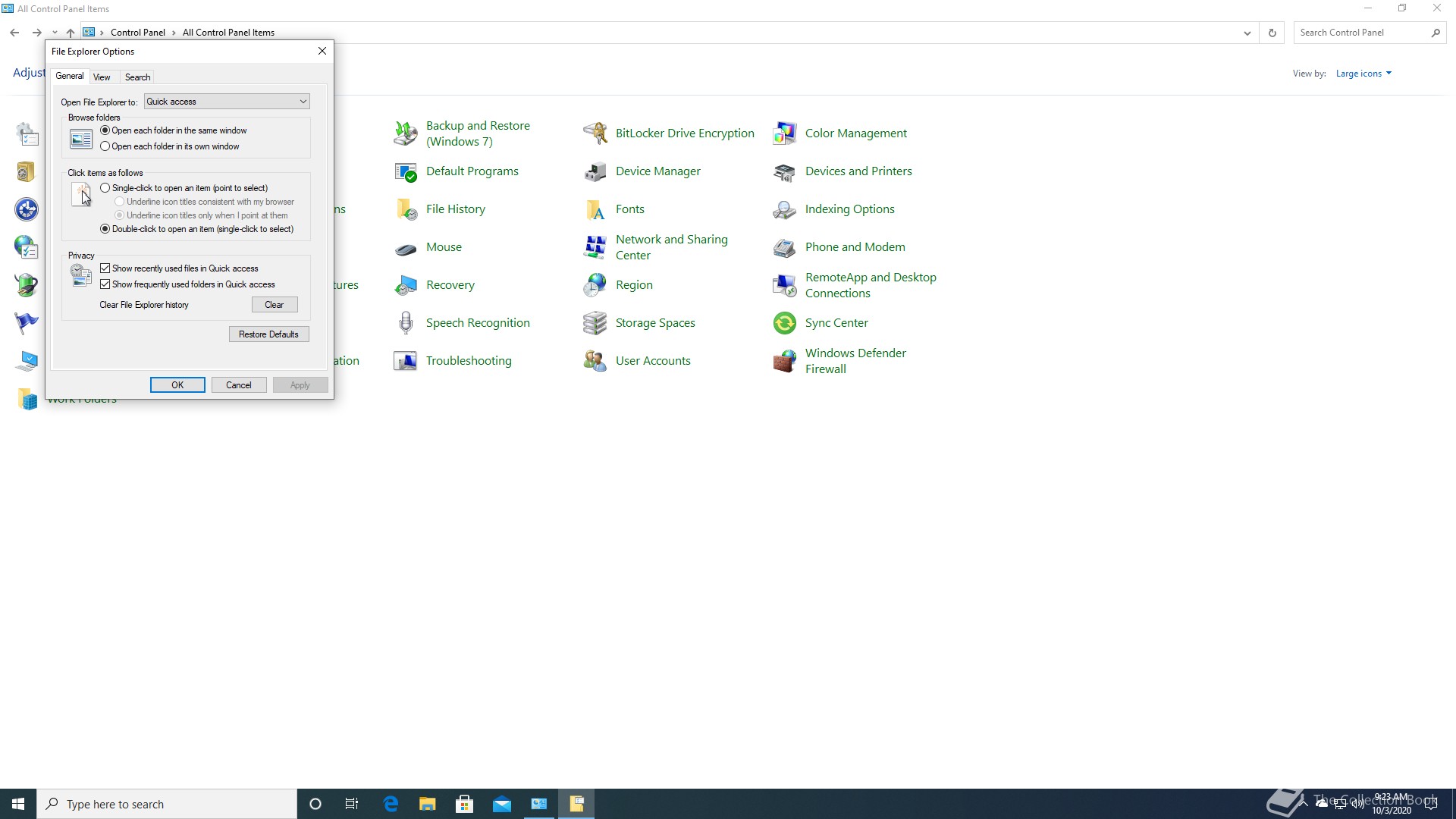
Task: Select Open each folder in its own window
Action: 105,146
